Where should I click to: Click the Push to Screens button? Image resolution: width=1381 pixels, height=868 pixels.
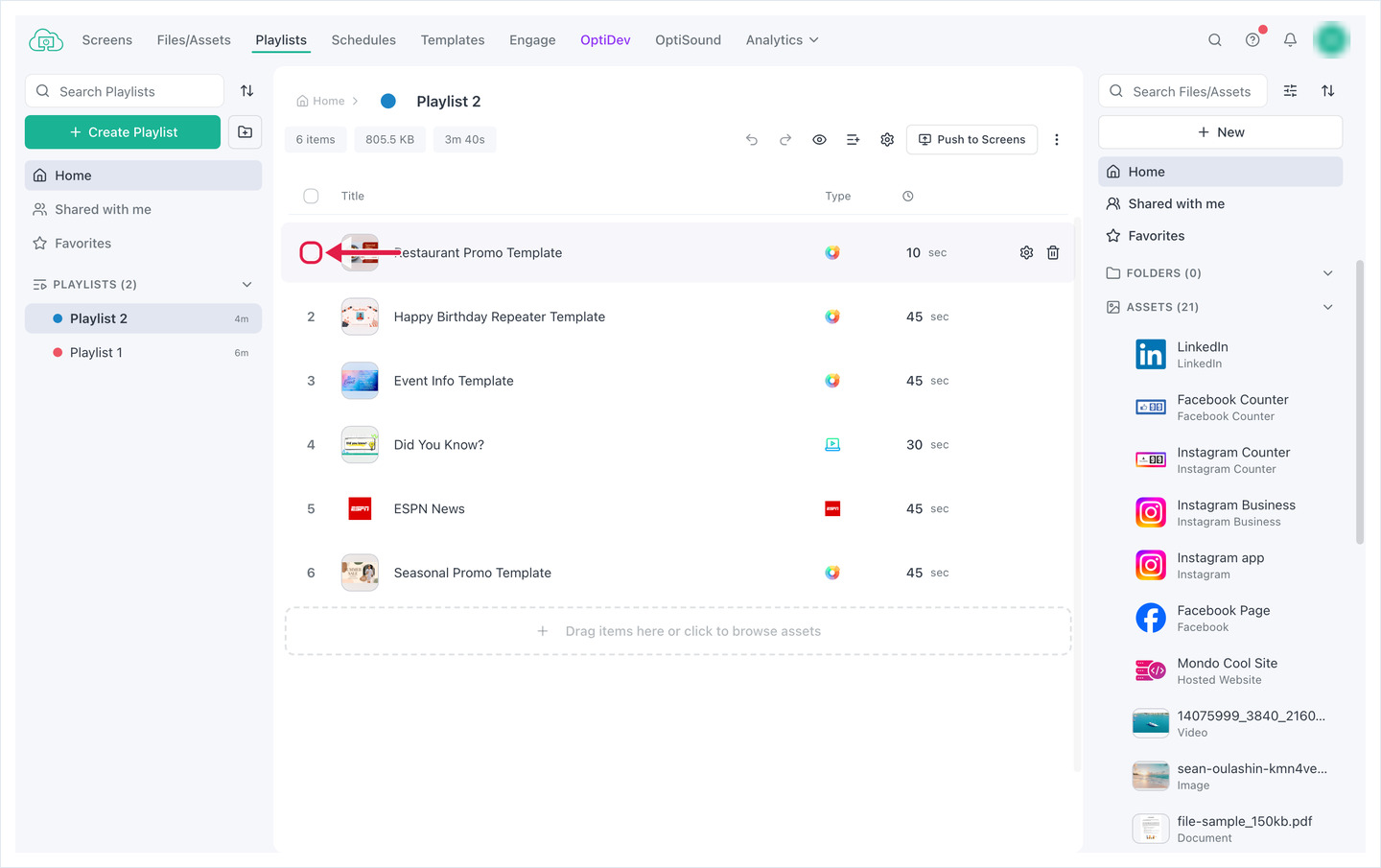point(971,140)
